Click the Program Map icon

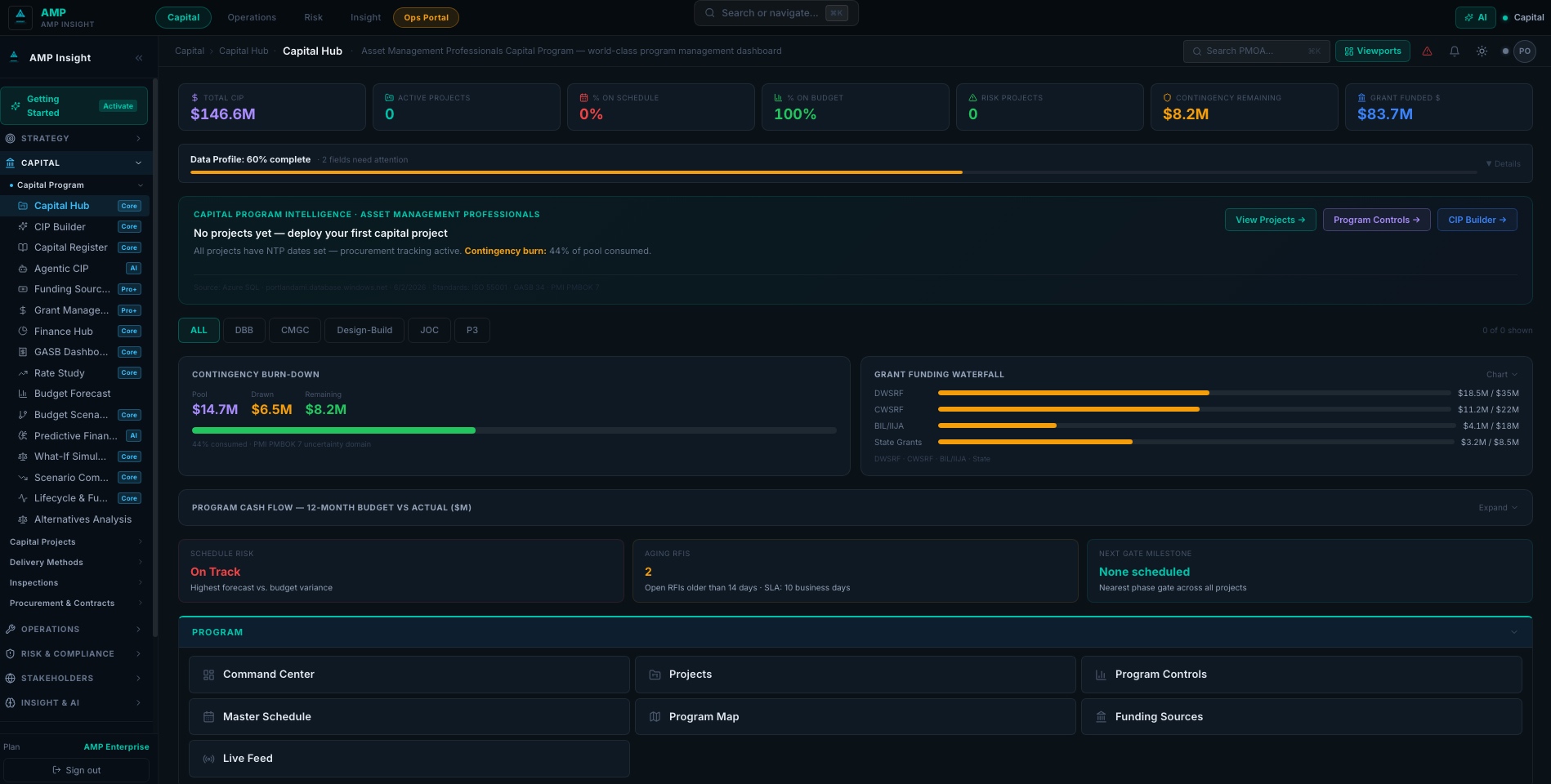click(x=655, y=717)
